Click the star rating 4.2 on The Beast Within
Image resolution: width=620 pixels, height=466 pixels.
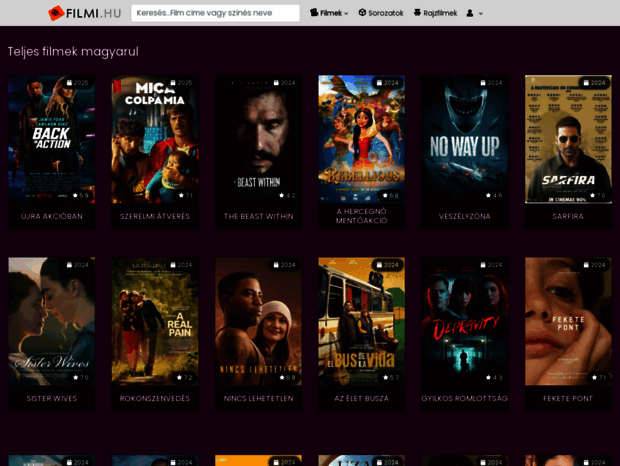(x=287, y=195)
